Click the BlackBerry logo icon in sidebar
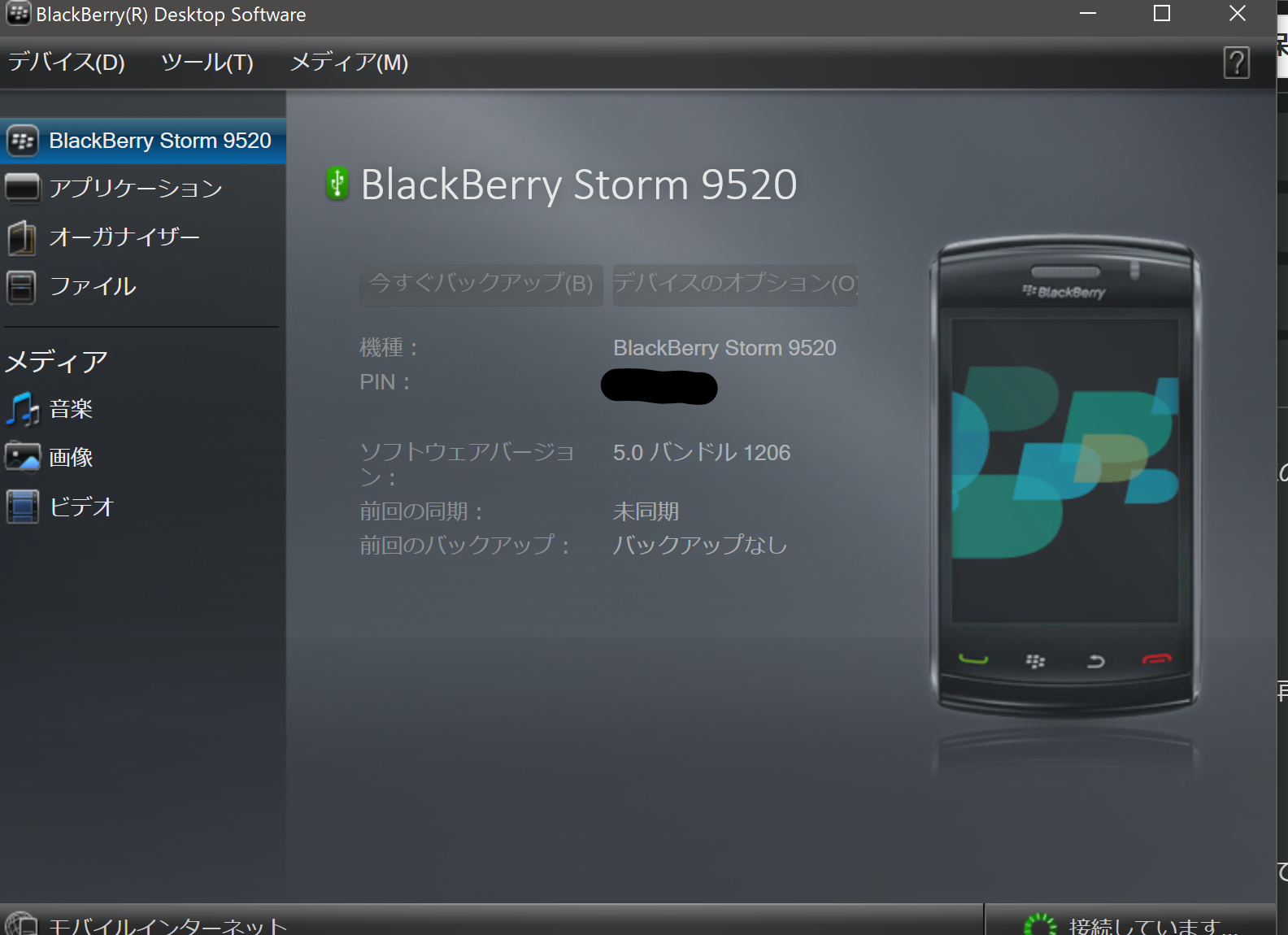The width and height of the screenshot is (1288, 935). [x=23, y=141]
